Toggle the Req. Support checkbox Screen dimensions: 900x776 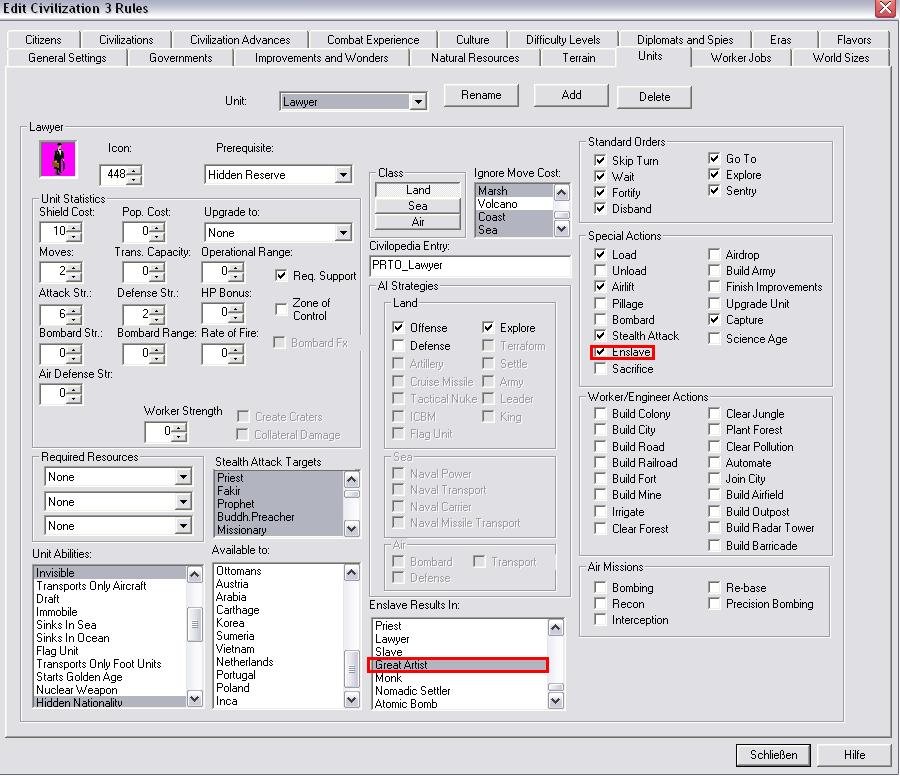[281, 276]
